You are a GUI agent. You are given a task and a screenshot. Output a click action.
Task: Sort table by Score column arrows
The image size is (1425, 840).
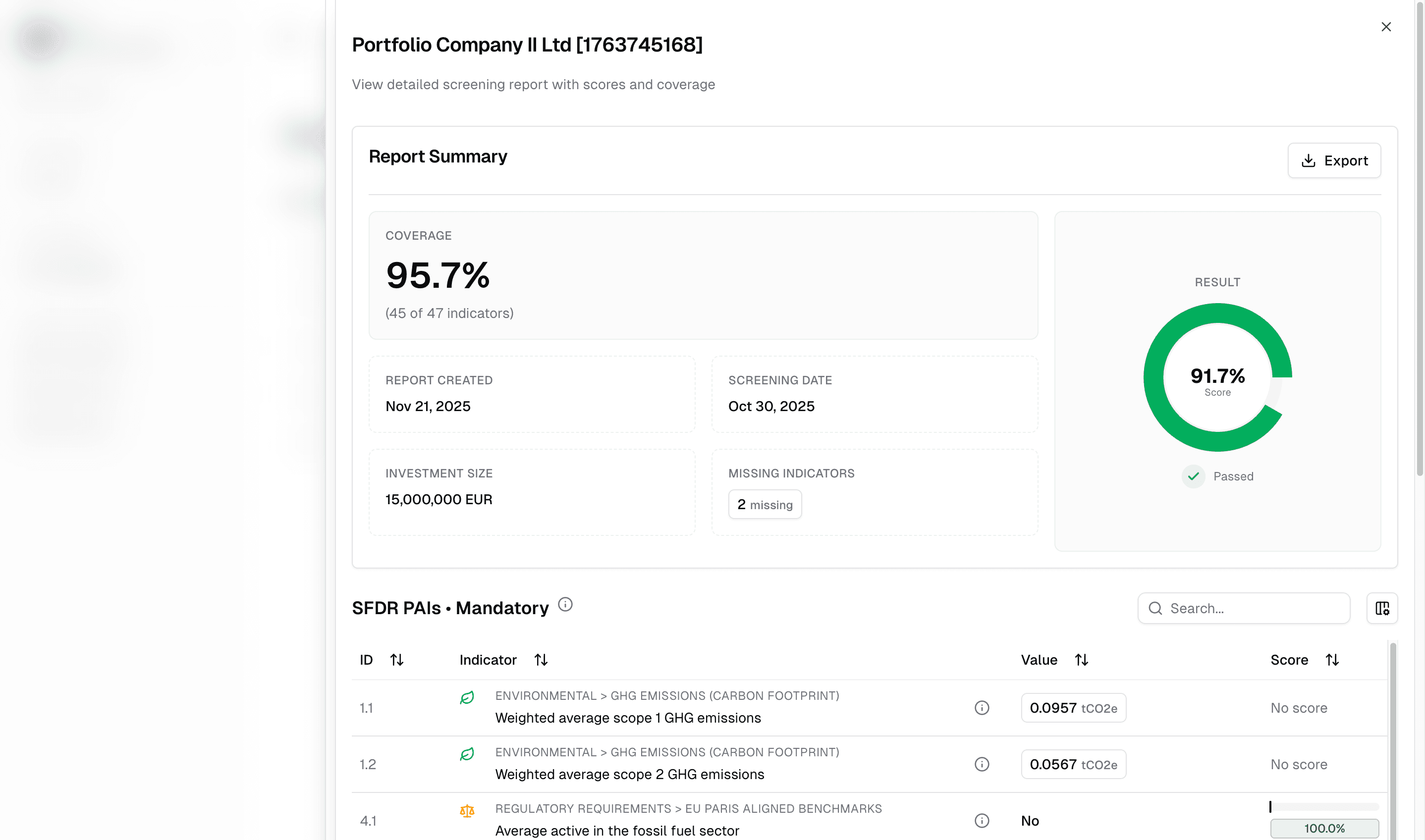click(1331, 659)
